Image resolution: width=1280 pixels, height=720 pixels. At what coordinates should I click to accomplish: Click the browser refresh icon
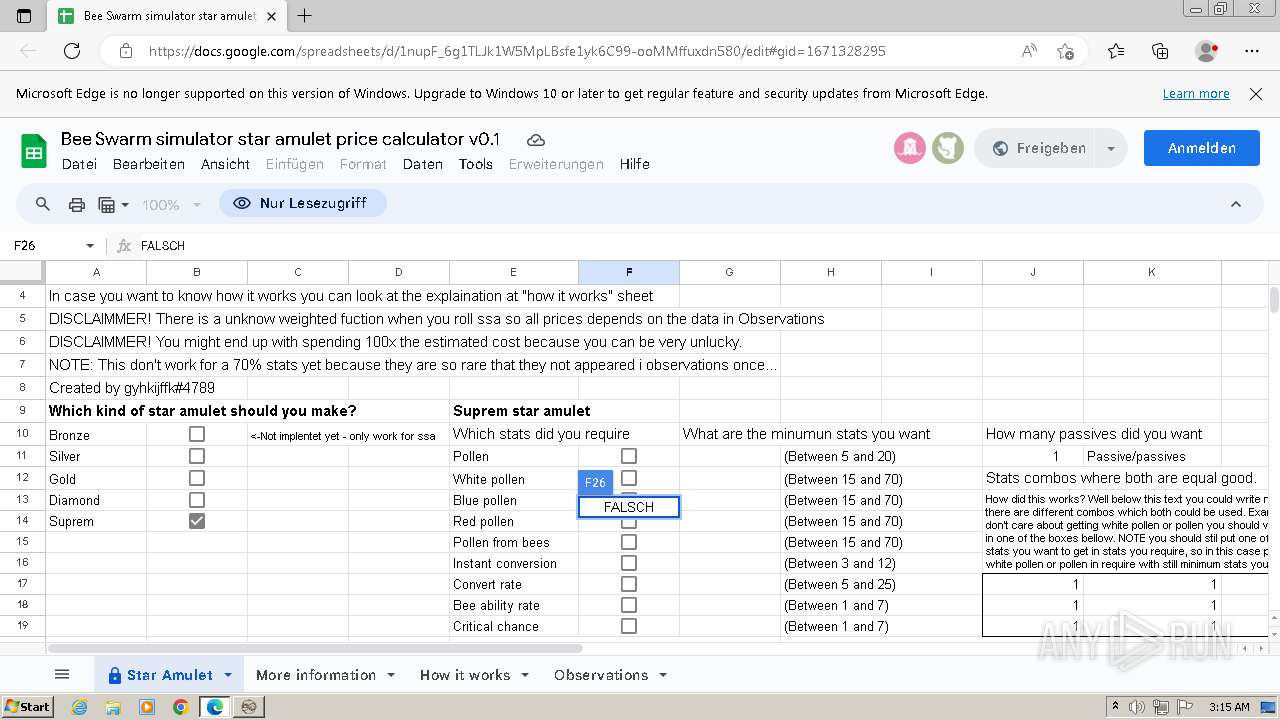pos(72,51)
